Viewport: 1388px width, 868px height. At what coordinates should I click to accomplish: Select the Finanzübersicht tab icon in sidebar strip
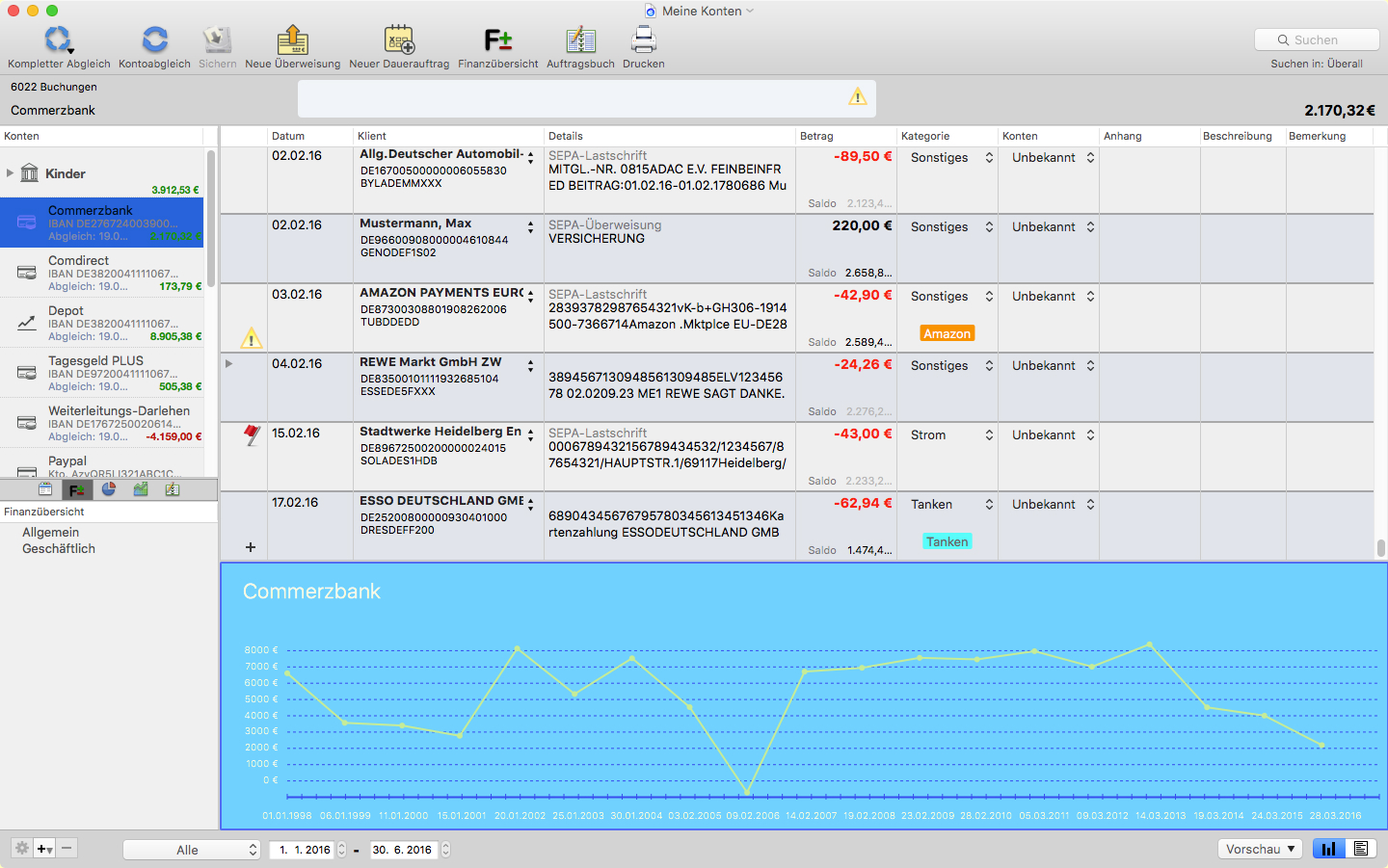coord(77,489)
